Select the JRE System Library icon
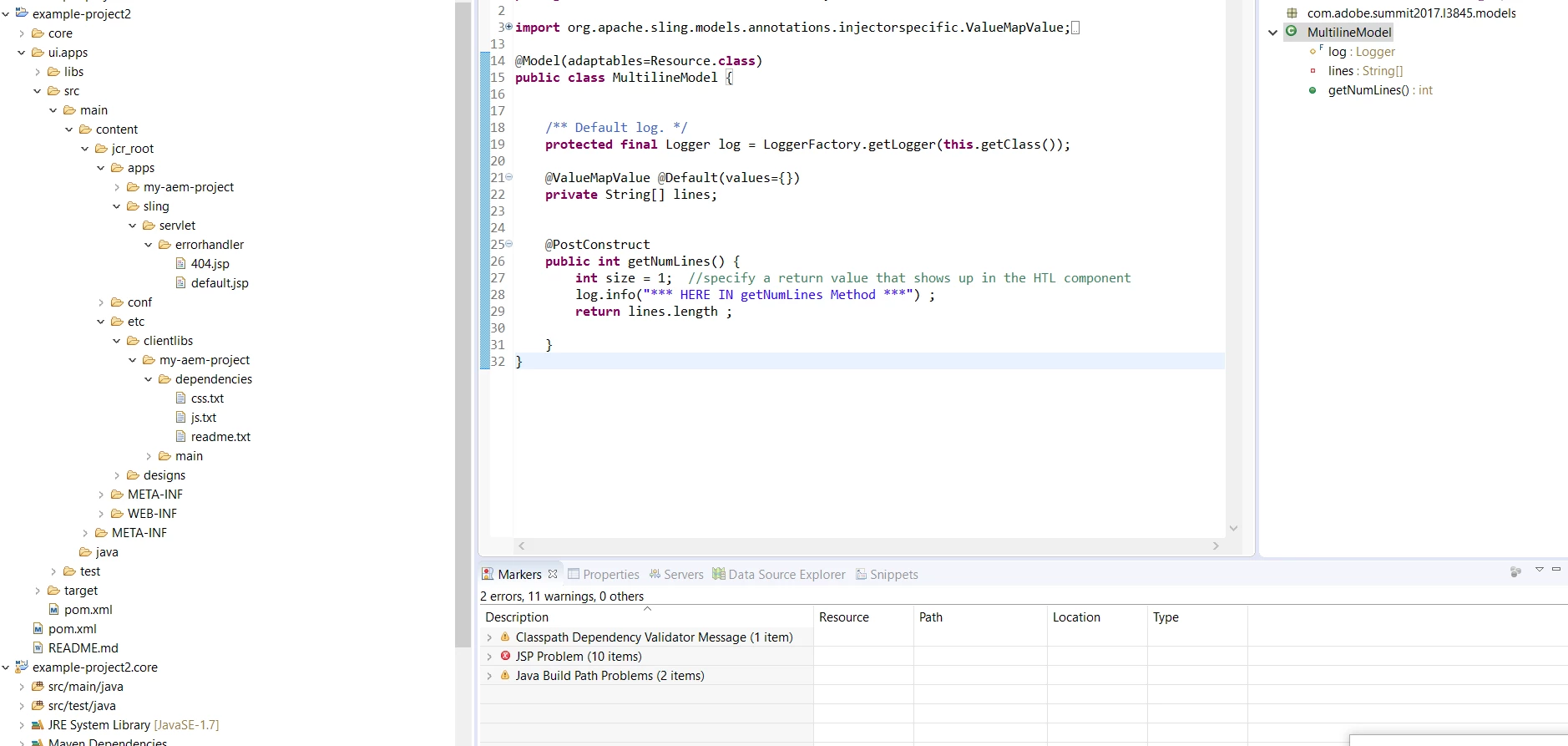Image resolution: width=1568 pixels, height=746 pixels. (x=38, y=724)
